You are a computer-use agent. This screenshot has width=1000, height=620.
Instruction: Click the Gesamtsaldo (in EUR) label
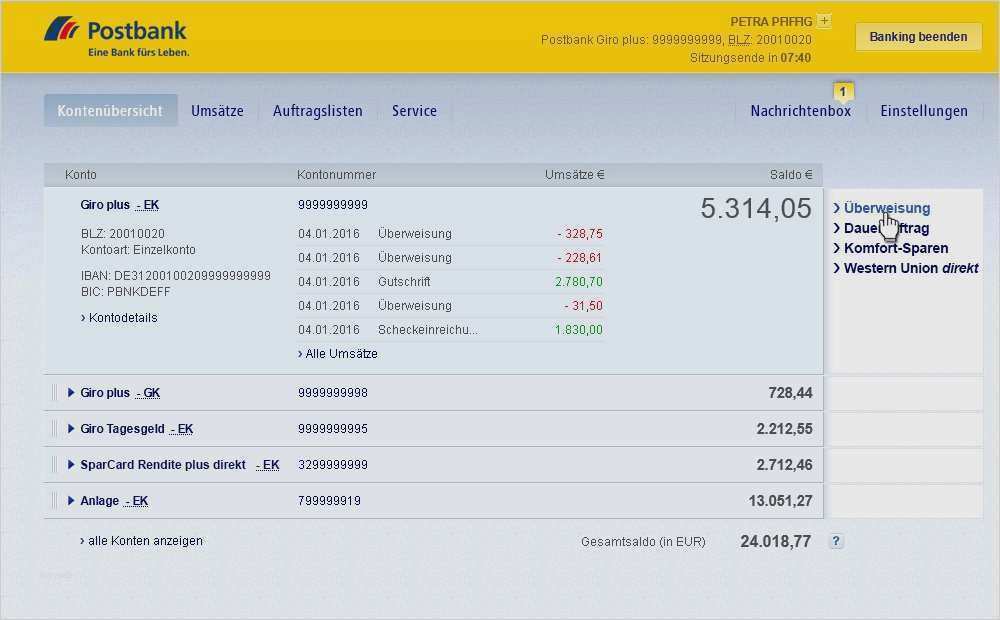tap(643, 542)
